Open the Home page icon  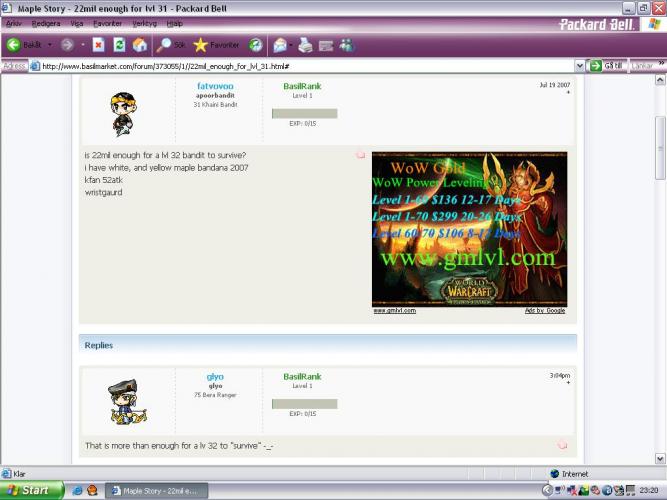point(140,45)
